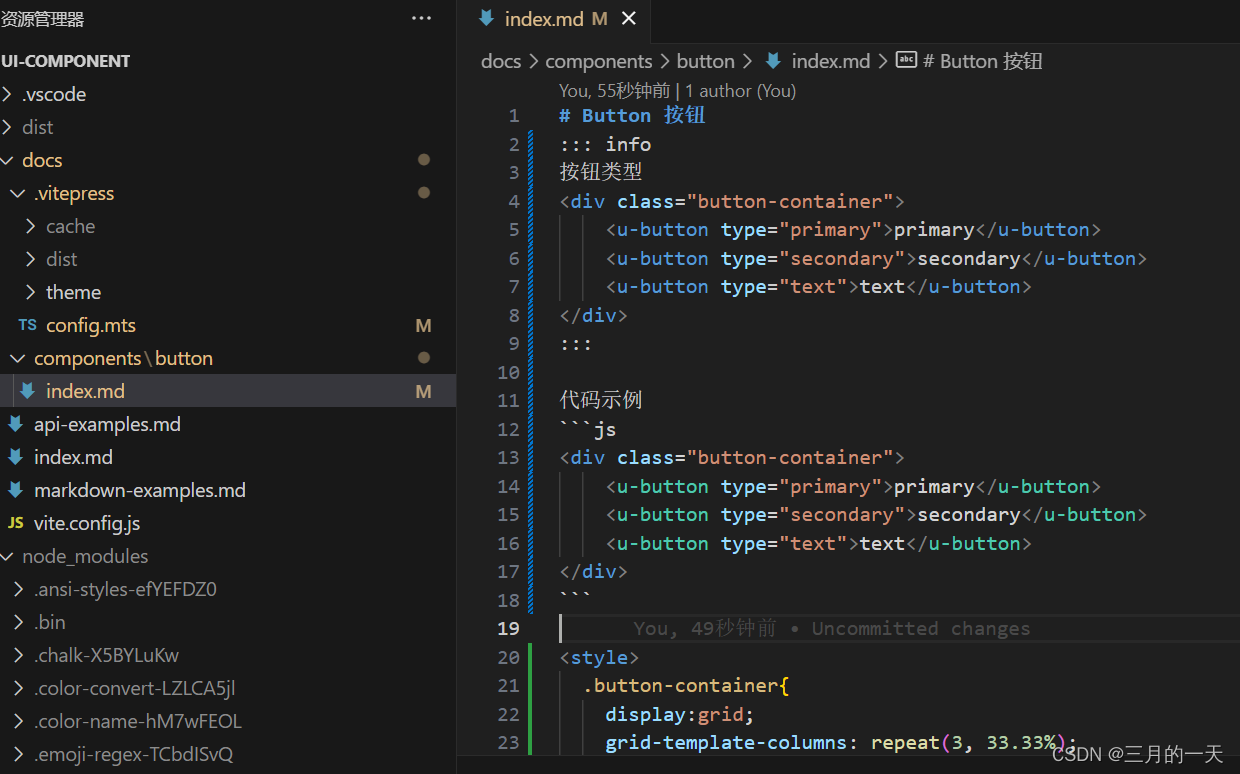Expand the theme folder

(31, 292)
